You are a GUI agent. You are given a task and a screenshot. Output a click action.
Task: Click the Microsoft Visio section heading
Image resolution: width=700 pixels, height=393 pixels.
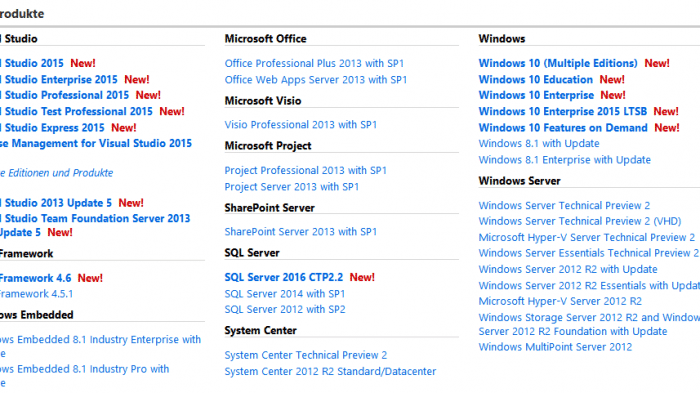pyautogui.click(x=263, y=101)
